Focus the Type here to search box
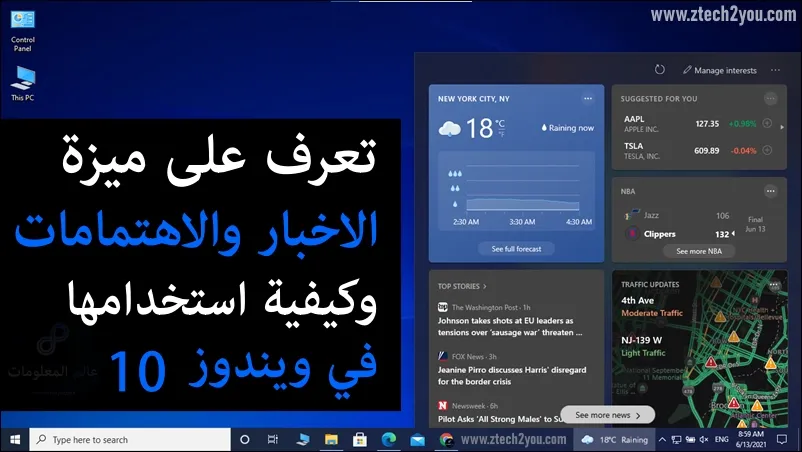 click(130, 440)
